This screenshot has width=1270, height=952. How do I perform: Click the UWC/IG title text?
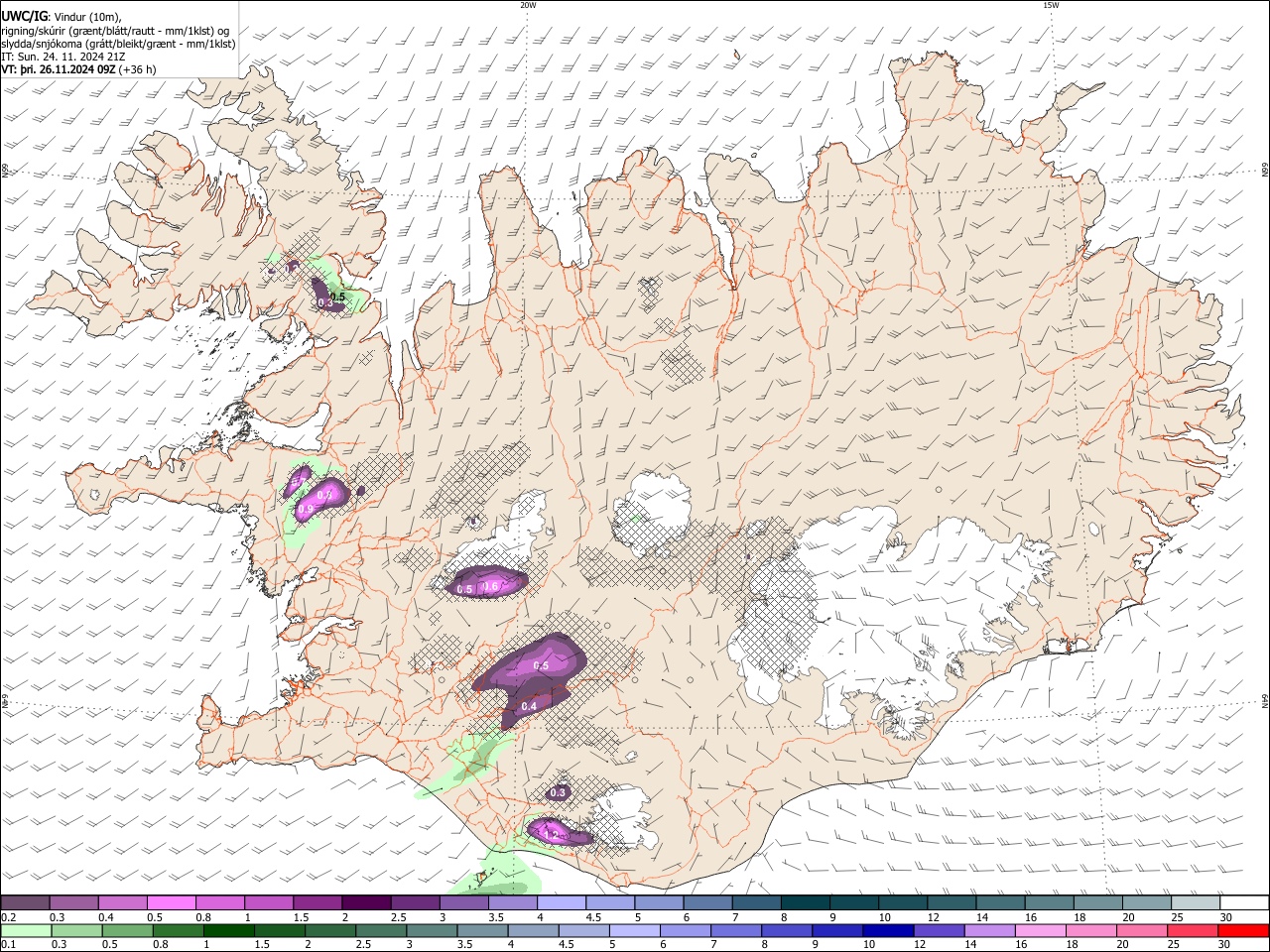(24, 16)
